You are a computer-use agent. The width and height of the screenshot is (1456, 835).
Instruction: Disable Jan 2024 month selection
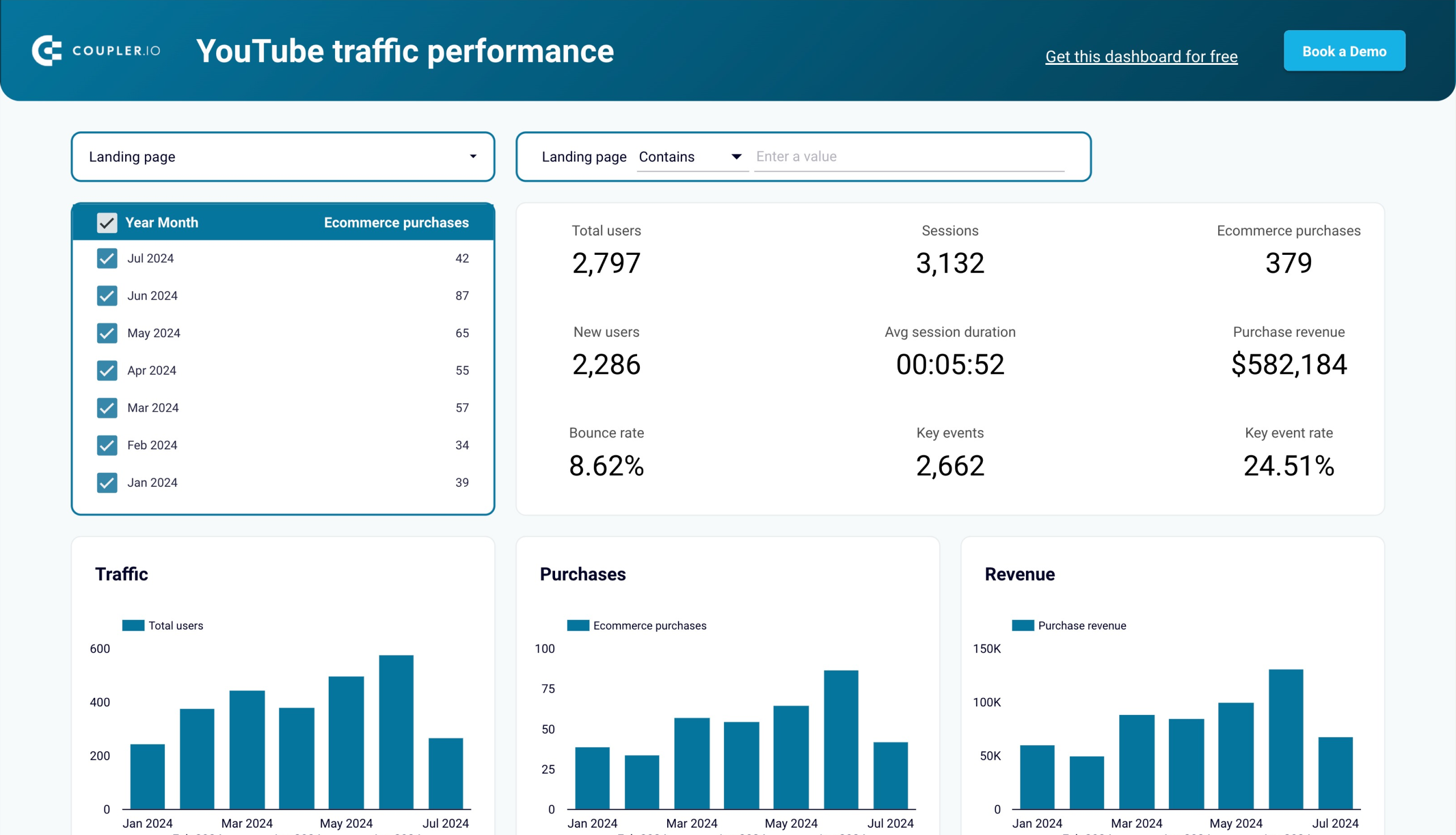(x=108, y=482)
